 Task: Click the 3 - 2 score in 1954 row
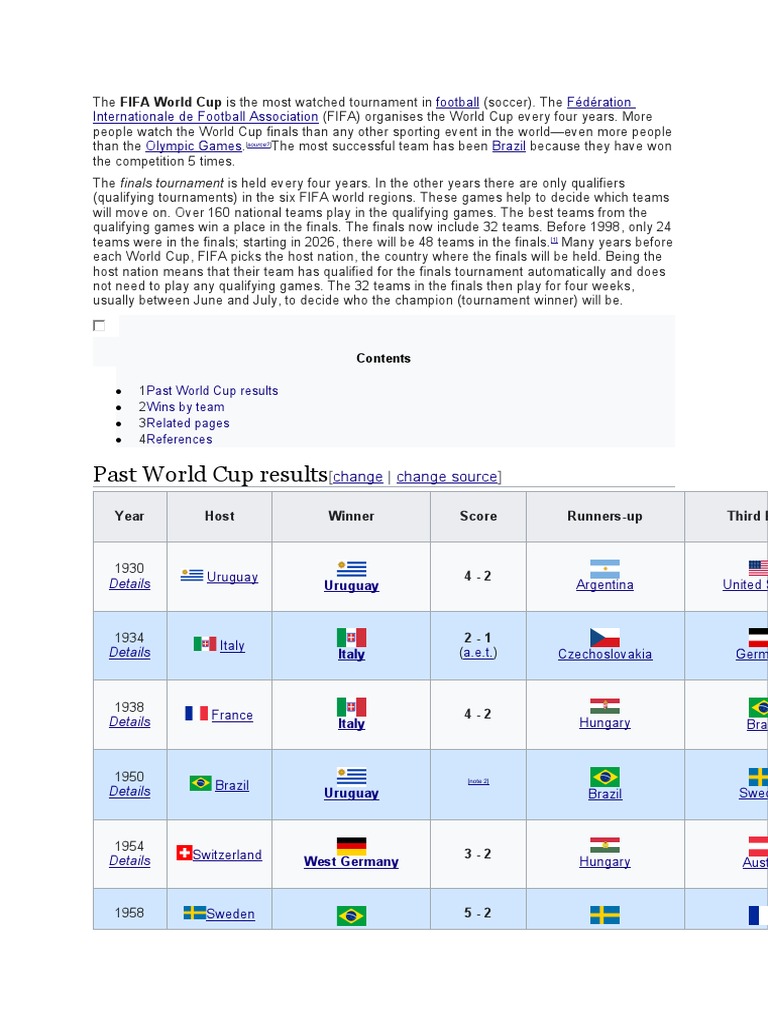pos(478,854)
